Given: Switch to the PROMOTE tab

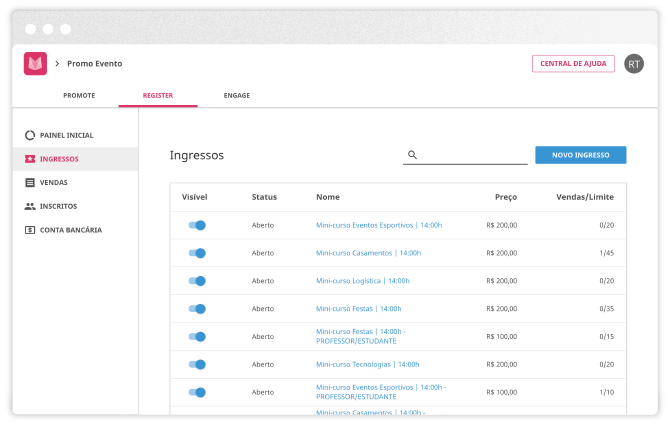Looking at the screenshot, I should click(x=79, y=95).
